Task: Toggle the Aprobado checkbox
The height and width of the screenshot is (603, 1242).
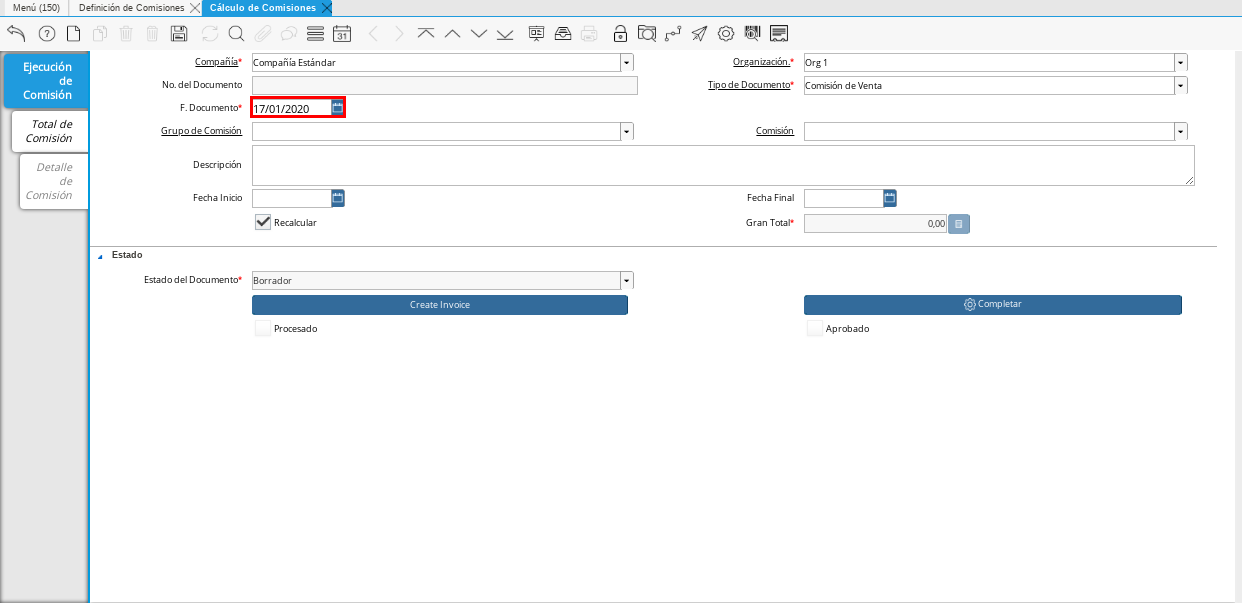Action: point(815,328)
